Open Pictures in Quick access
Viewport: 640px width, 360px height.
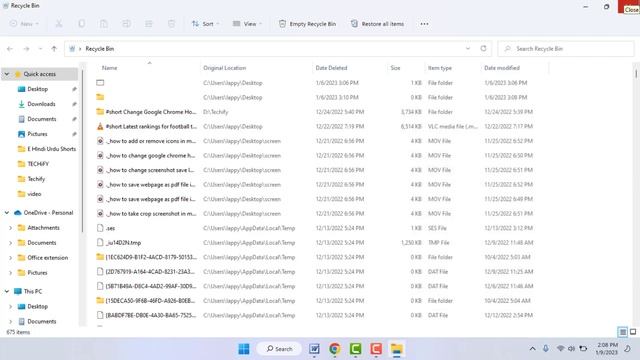coord(37,134)
